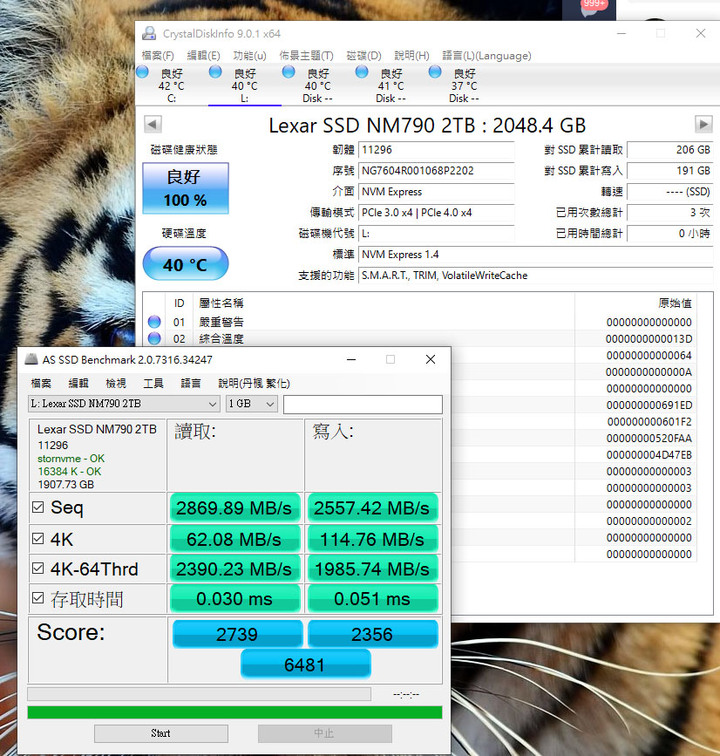Toggle the 存取時間 access time checkbox
Screen dimensions: 720x756
(38, 598)
